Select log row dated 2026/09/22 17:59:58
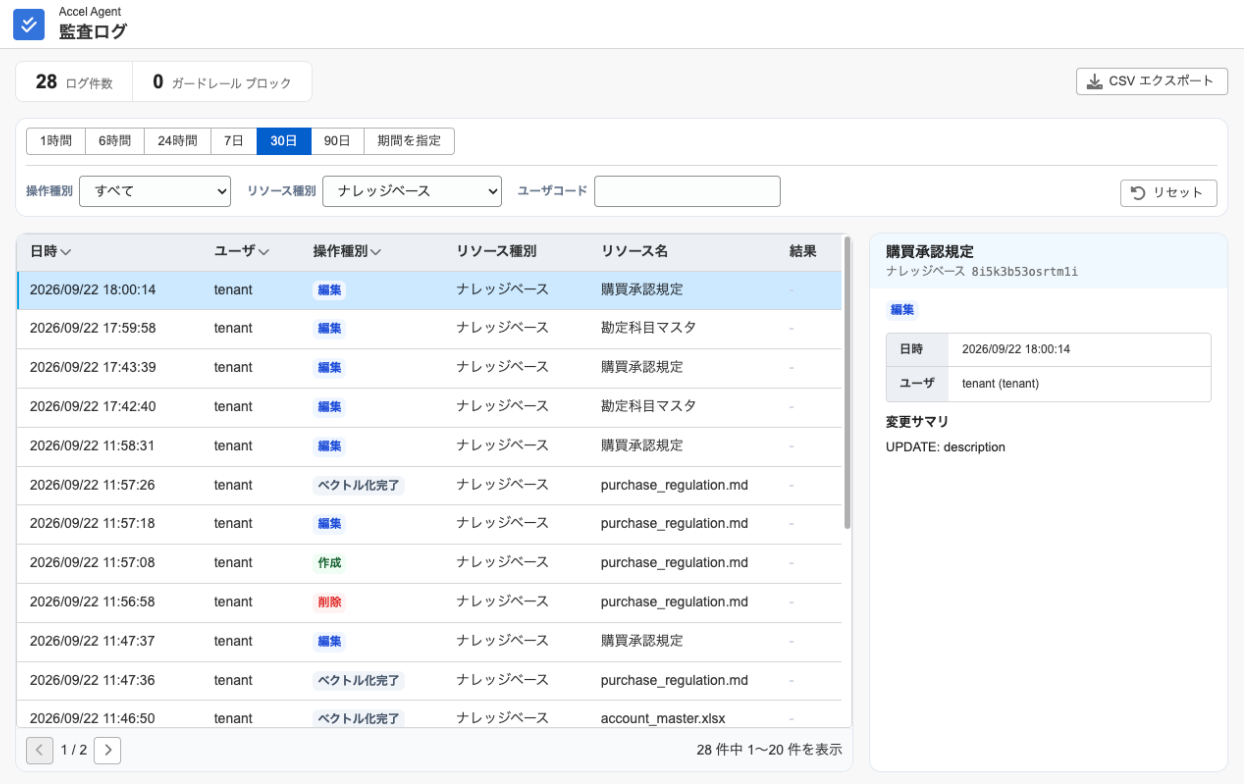This screenshot has height=784, width=1244. point(429,328)
